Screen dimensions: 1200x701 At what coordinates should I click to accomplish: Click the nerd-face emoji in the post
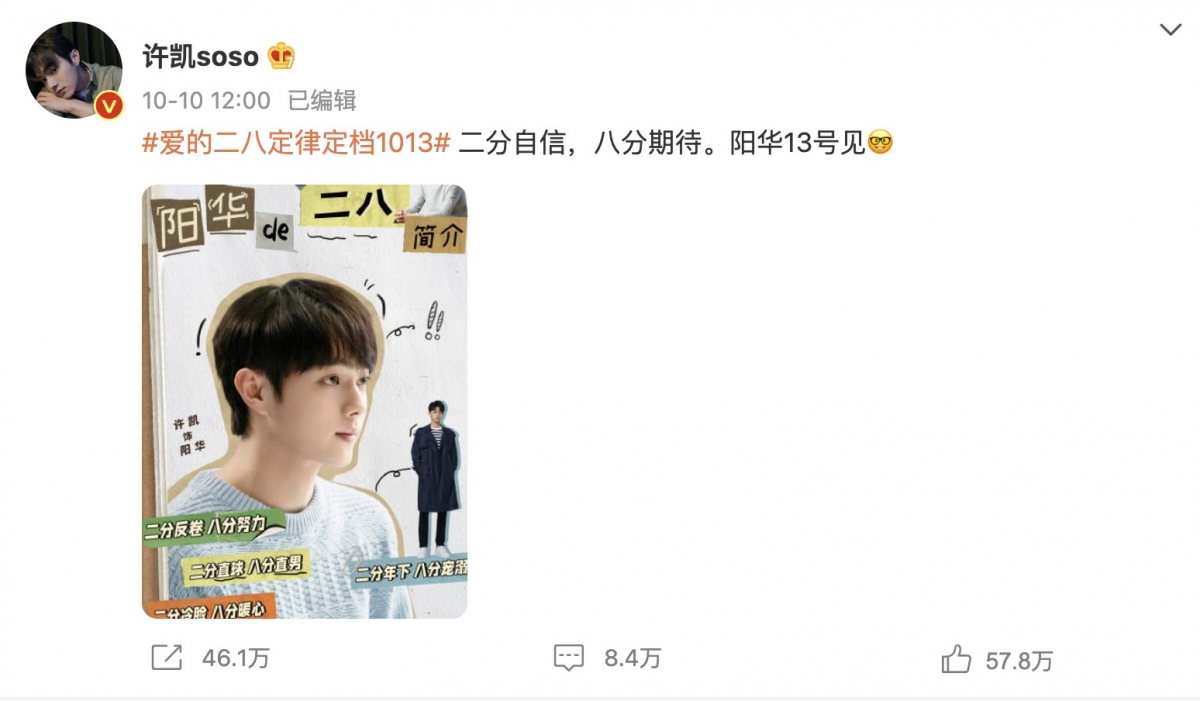pos(880,142)
